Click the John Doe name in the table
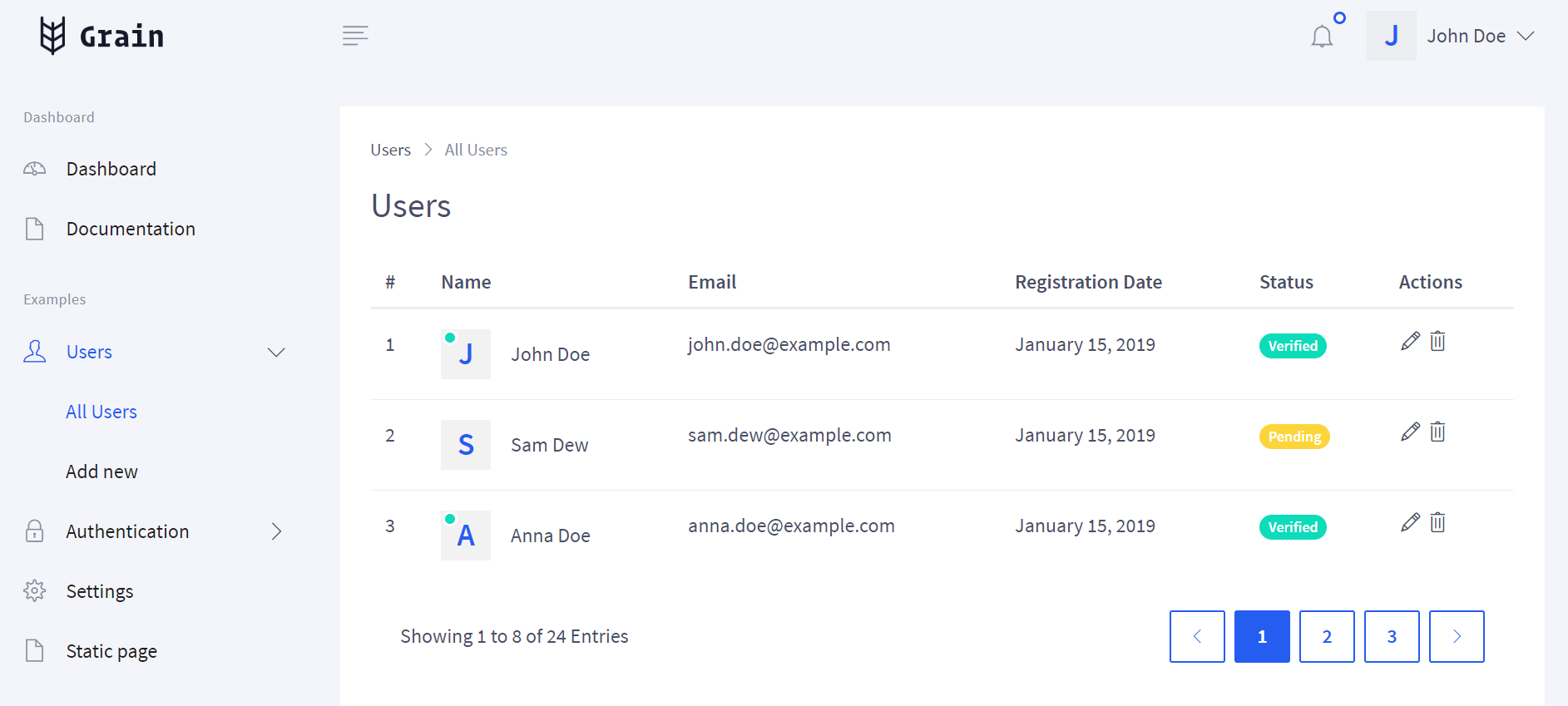Image resolution: width=1568 pixels, height=706 pixels. [x=550, y=354]
